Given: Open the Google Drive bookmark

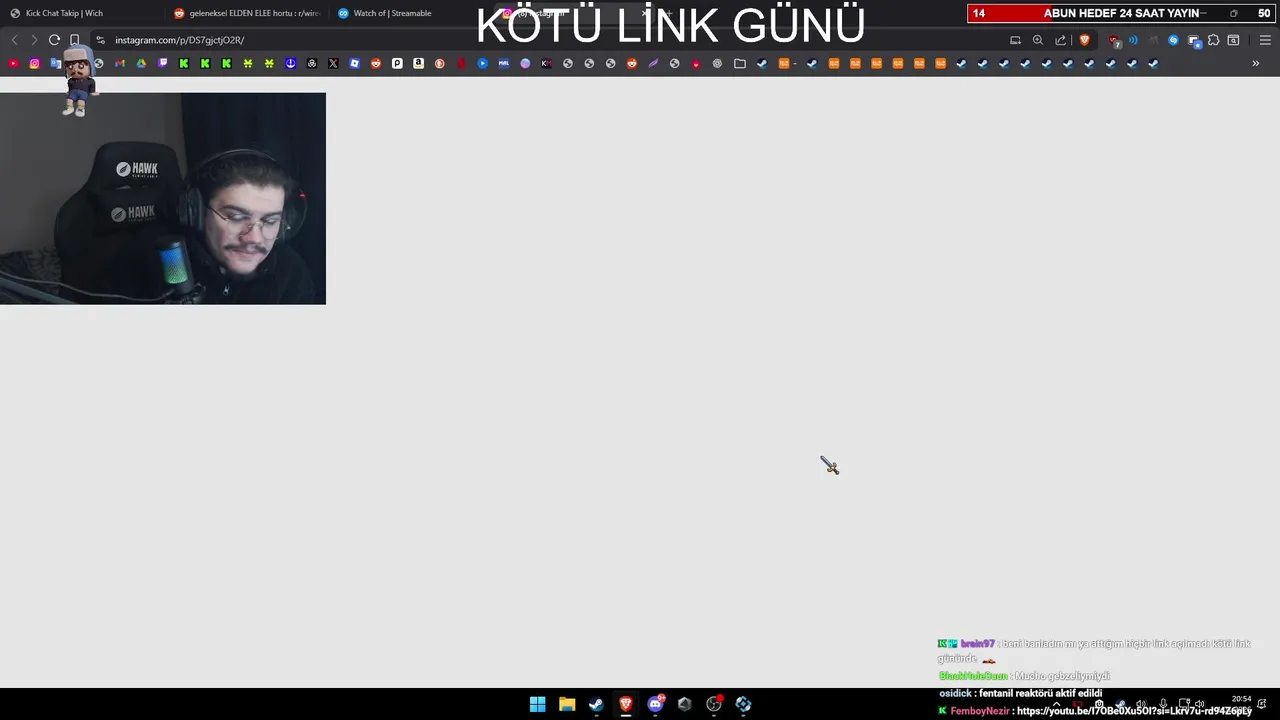Looking at the screenshot, I should pos(141,64).
